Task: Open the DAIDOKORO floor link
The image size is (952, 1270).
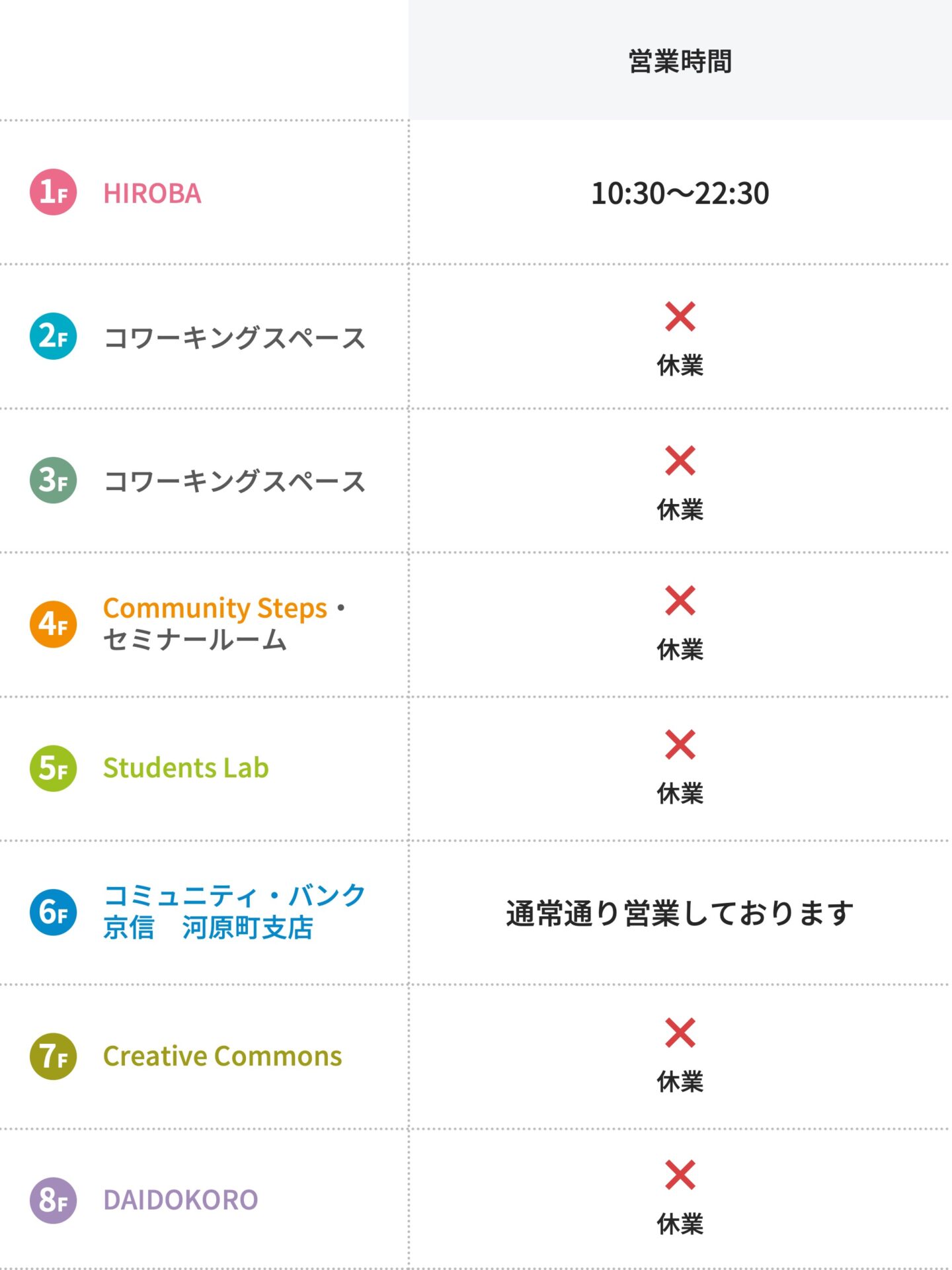Action: coord(180,1200)
